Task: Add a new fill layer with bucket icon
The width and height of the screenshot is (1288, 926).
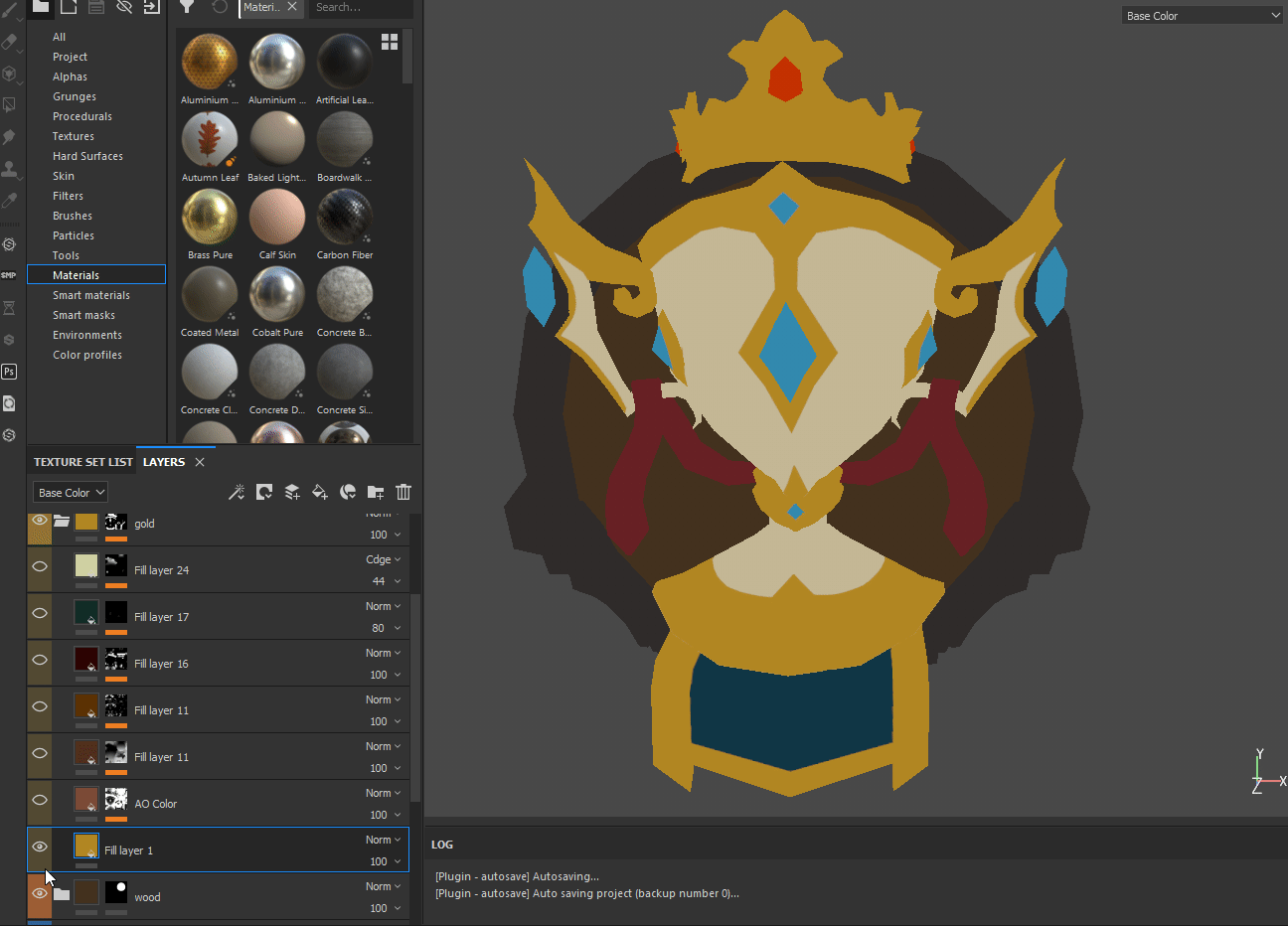Action: [320, 492]
